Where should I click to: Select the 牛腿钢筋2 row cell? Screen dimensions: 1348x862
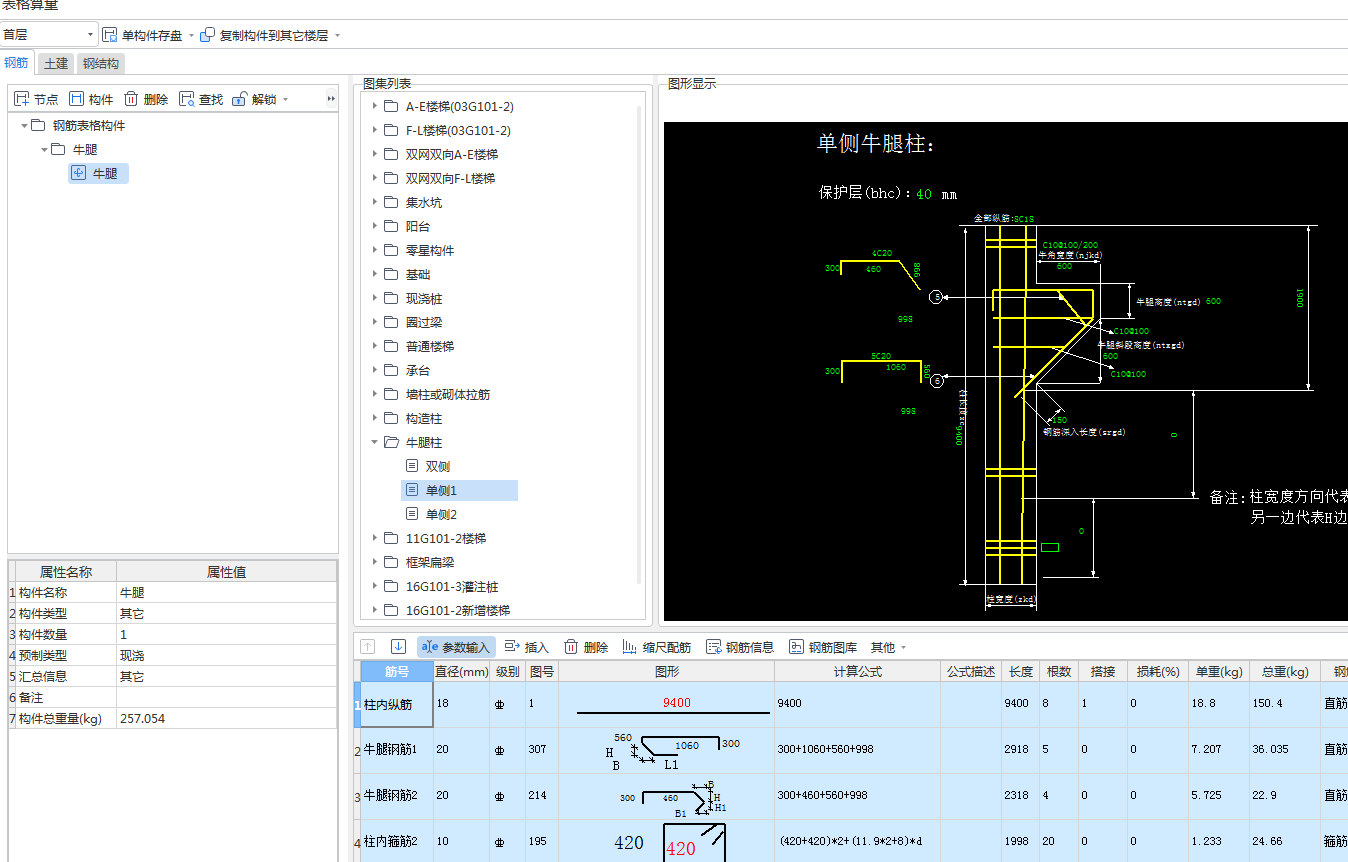[397, 796]
